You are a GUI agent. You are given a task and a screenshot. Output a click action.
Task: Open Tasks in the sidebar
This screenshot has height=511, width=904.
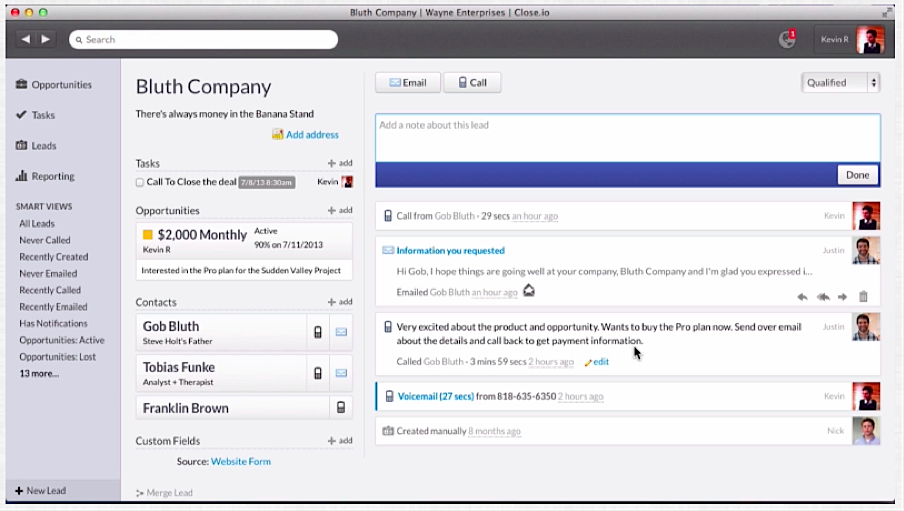(x=35, y=115)
